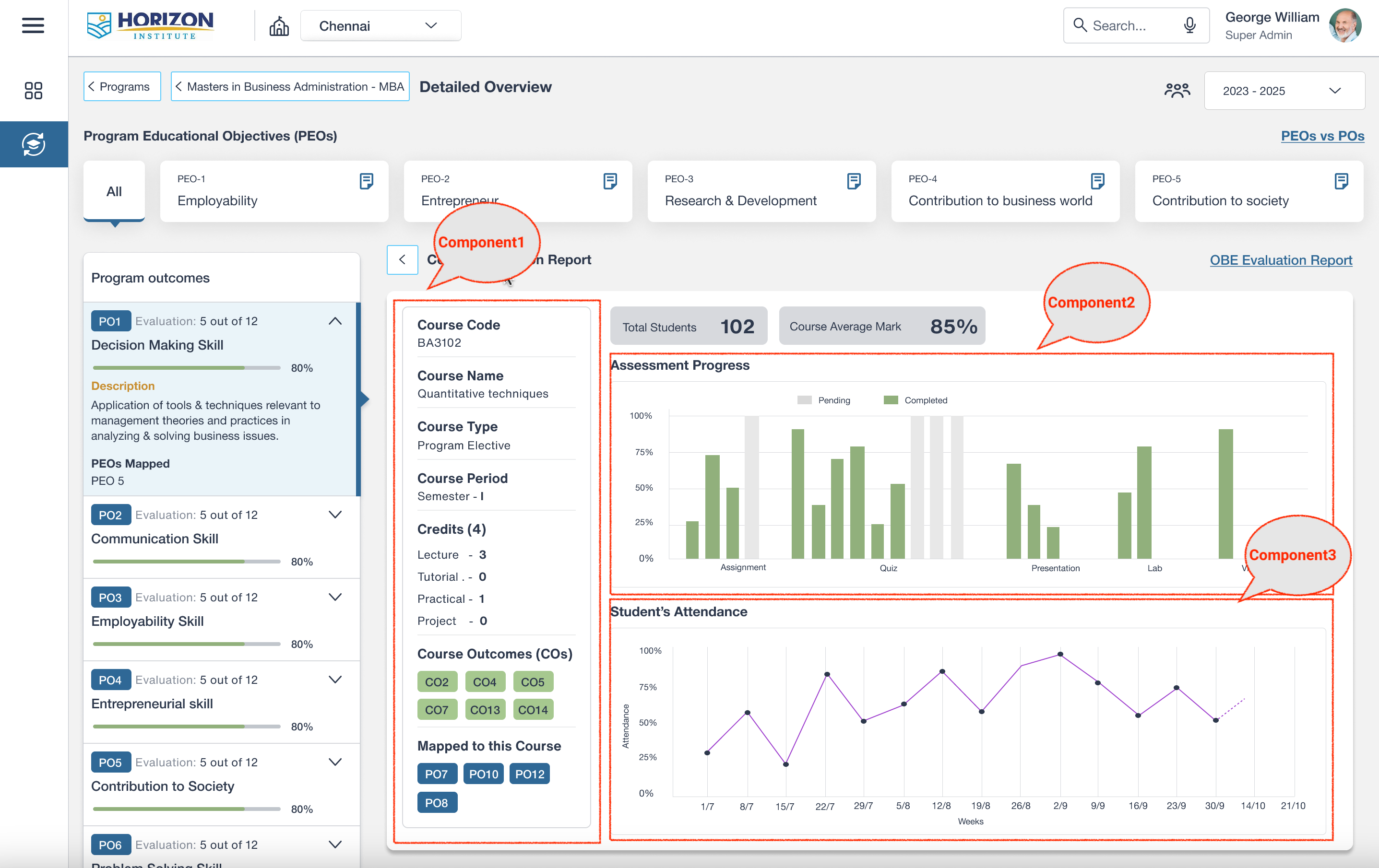
Task: Toggle the Pending series in Assessment Progress legend
Action: coord(826,400)
